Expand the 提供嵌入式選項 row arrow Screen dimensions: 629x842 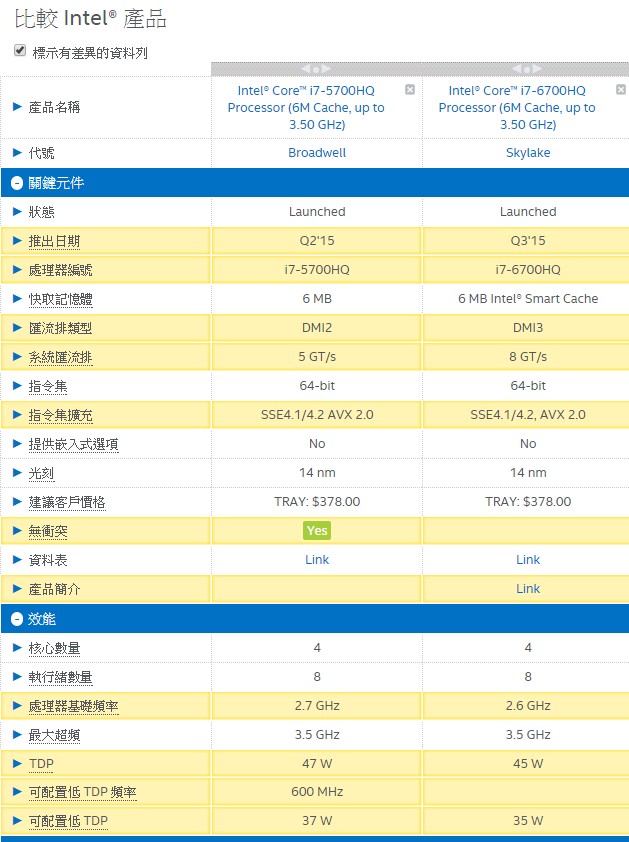[17, 444]
